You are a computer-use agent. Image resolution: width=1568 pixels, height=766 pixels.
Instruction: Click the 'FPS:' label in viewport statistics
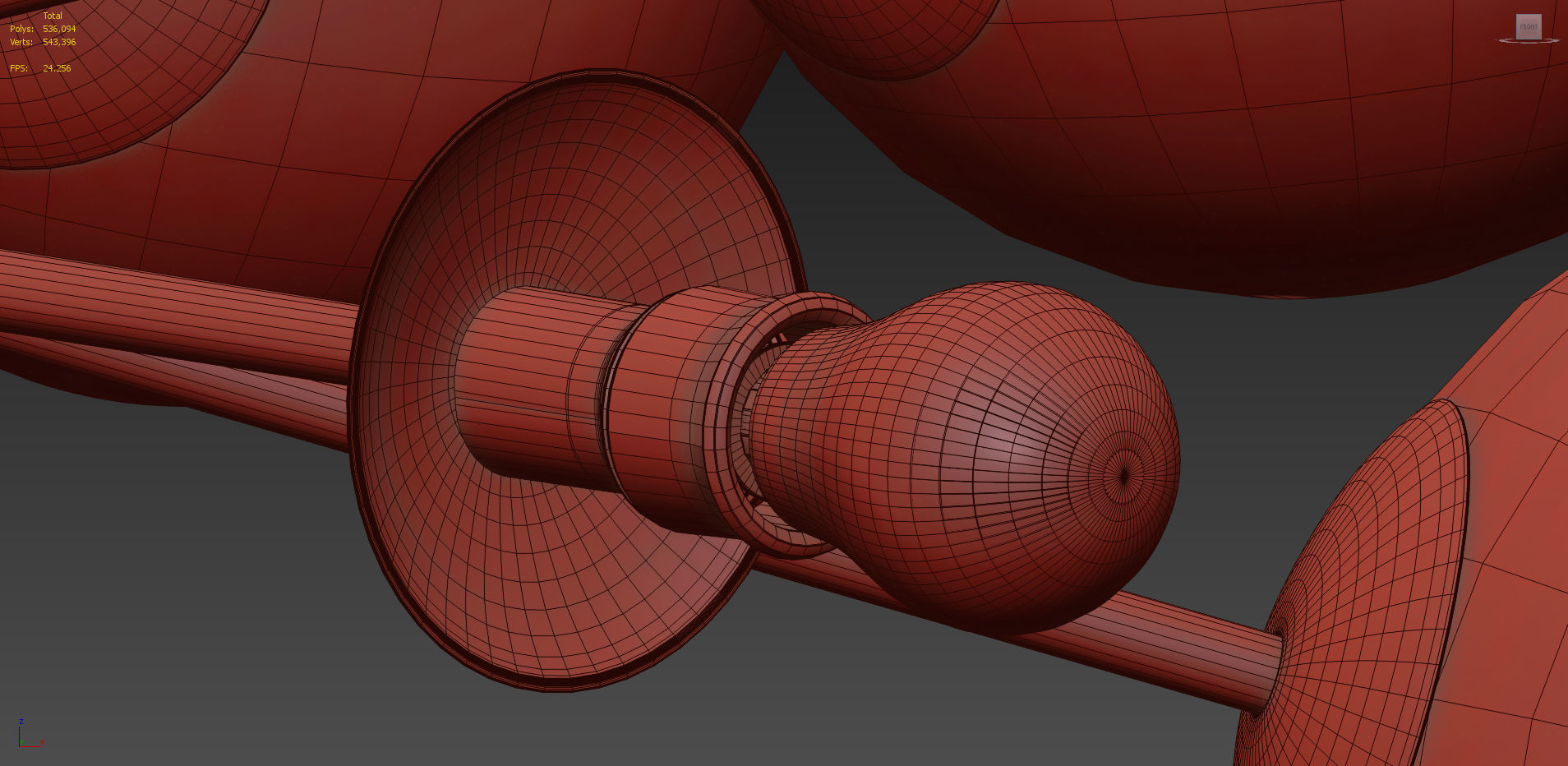pos(19,68)
